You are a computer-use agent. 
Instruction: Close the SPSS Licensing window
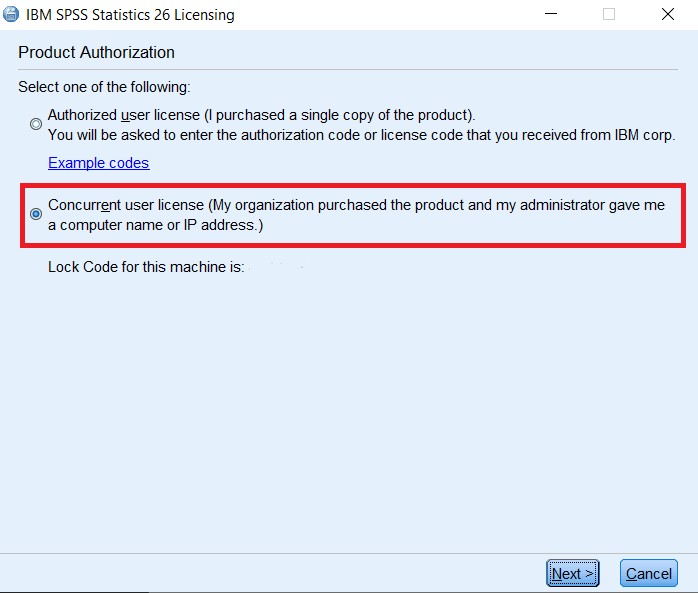(x=668, y=14)
